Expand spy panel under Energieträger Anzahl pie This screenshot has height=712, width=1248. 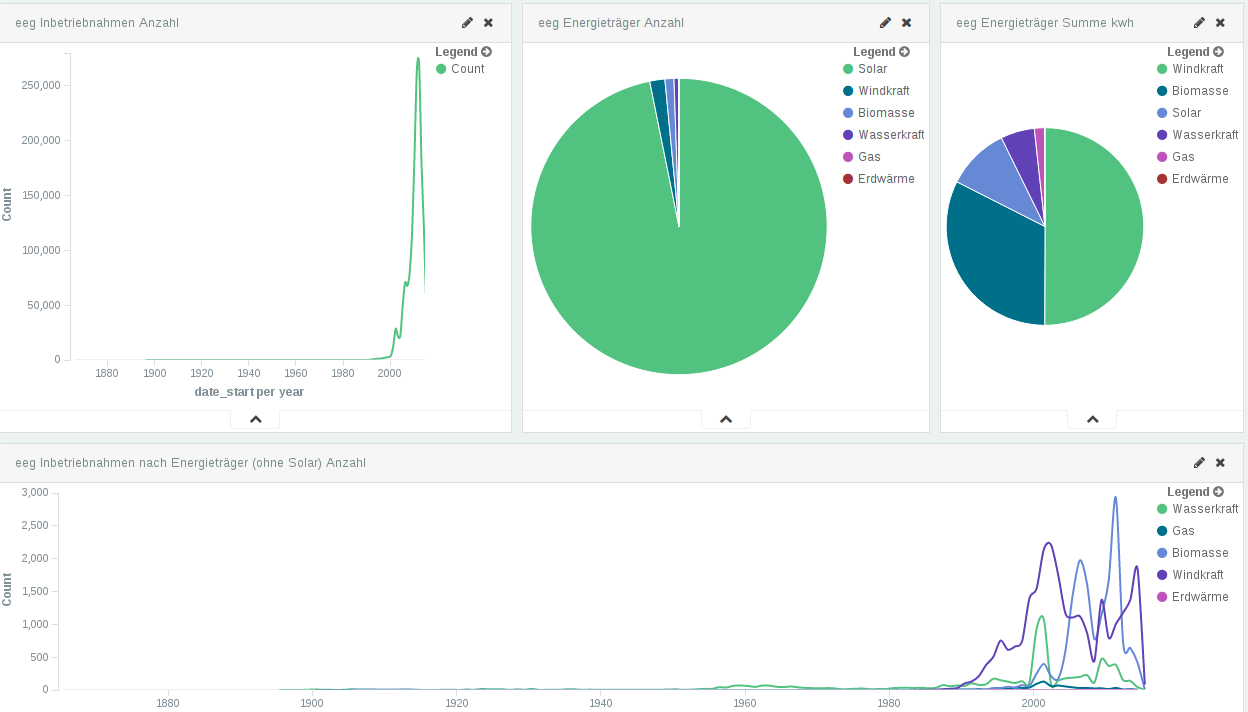click(x=726, y=419)
